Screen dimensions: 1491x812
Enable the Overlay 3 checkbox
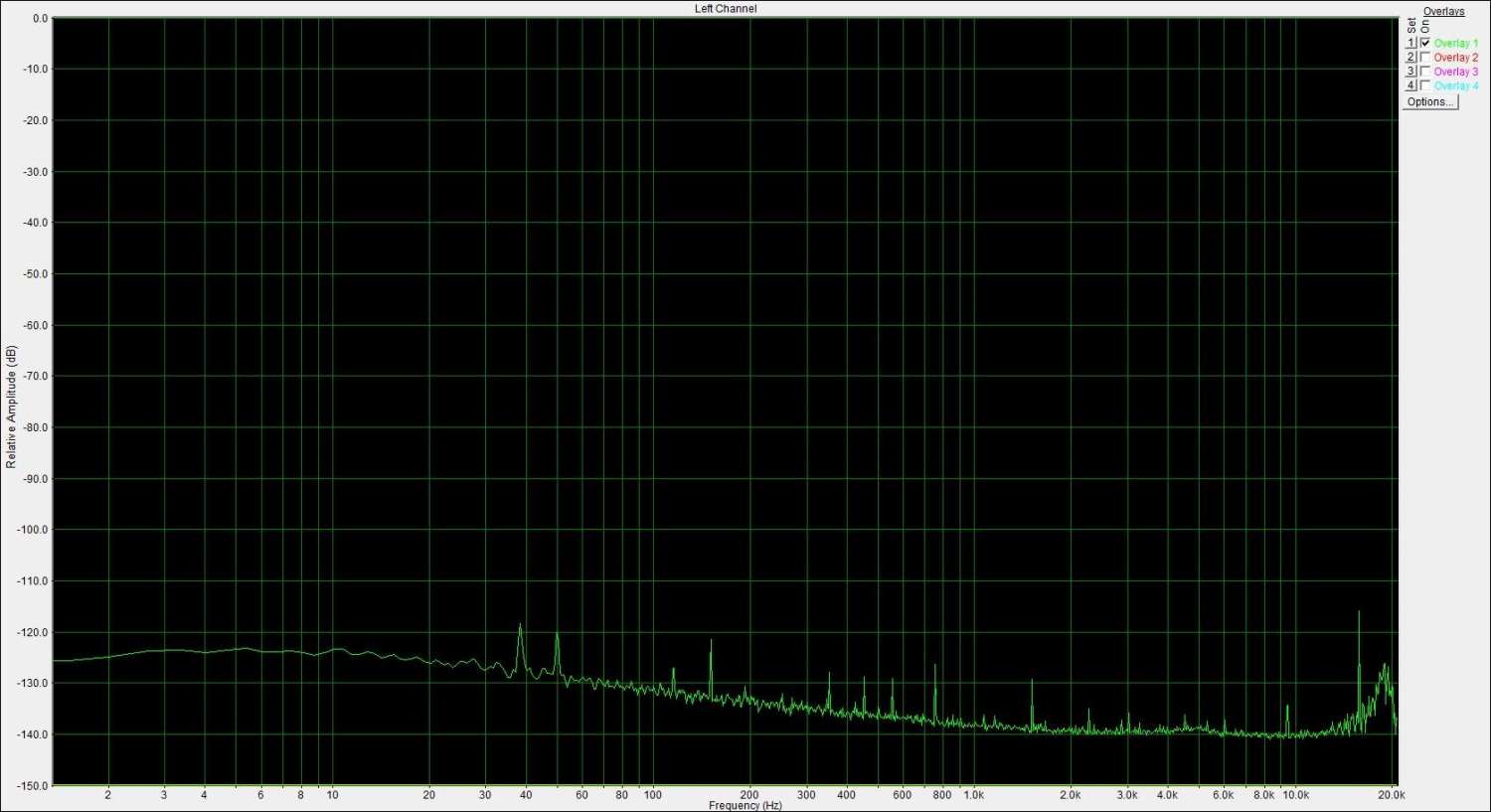pyautogui.click(x=1425, y=72)
